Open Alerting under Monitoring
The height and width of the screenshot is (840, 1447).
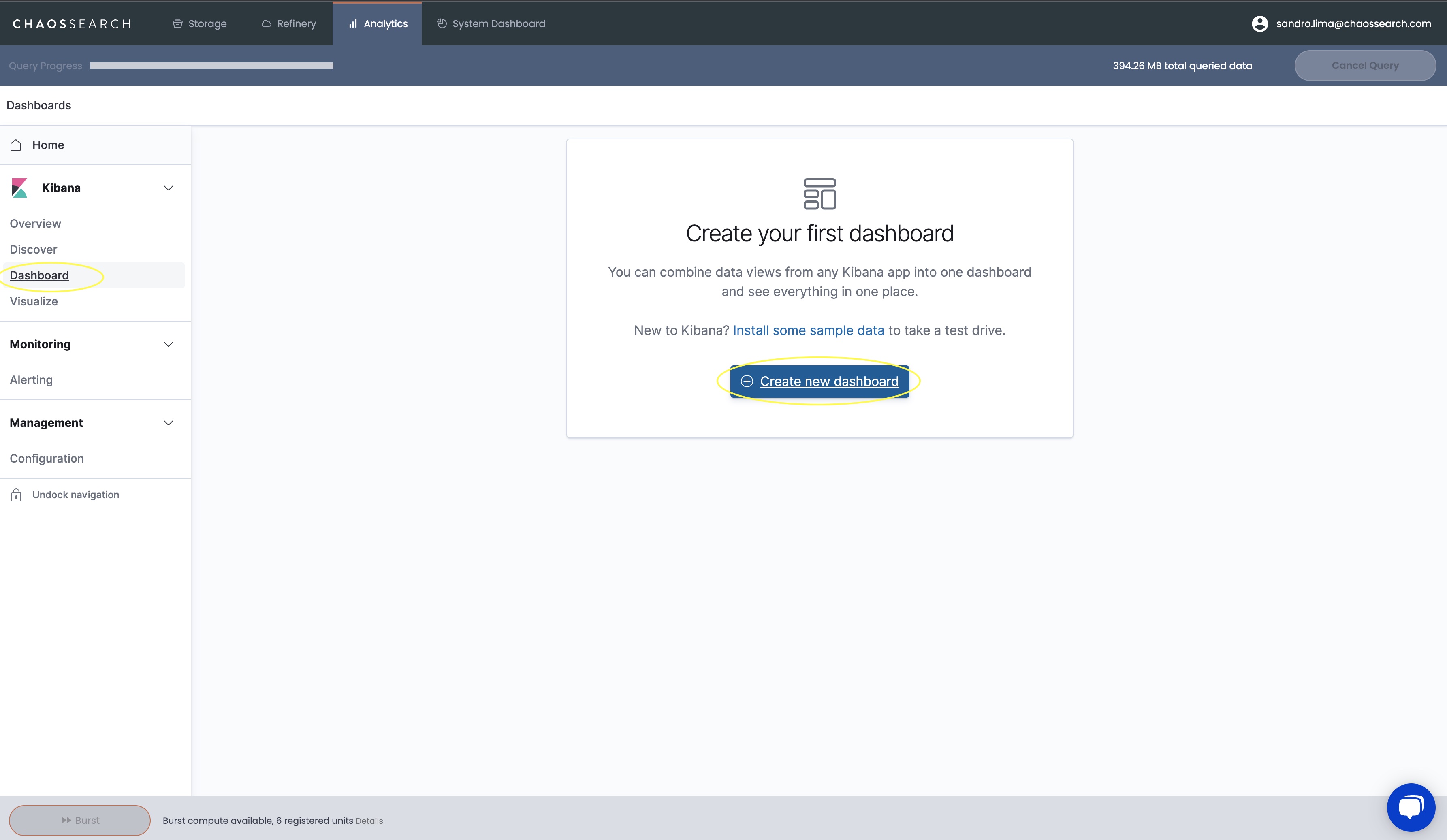tap(31, 379)
